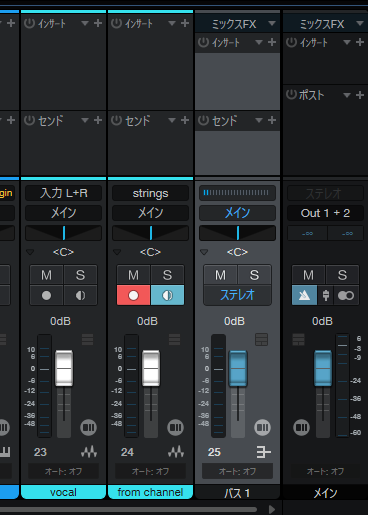The image size is (368, 515).
Task: Solo バス 1
Action: (254, 275)
